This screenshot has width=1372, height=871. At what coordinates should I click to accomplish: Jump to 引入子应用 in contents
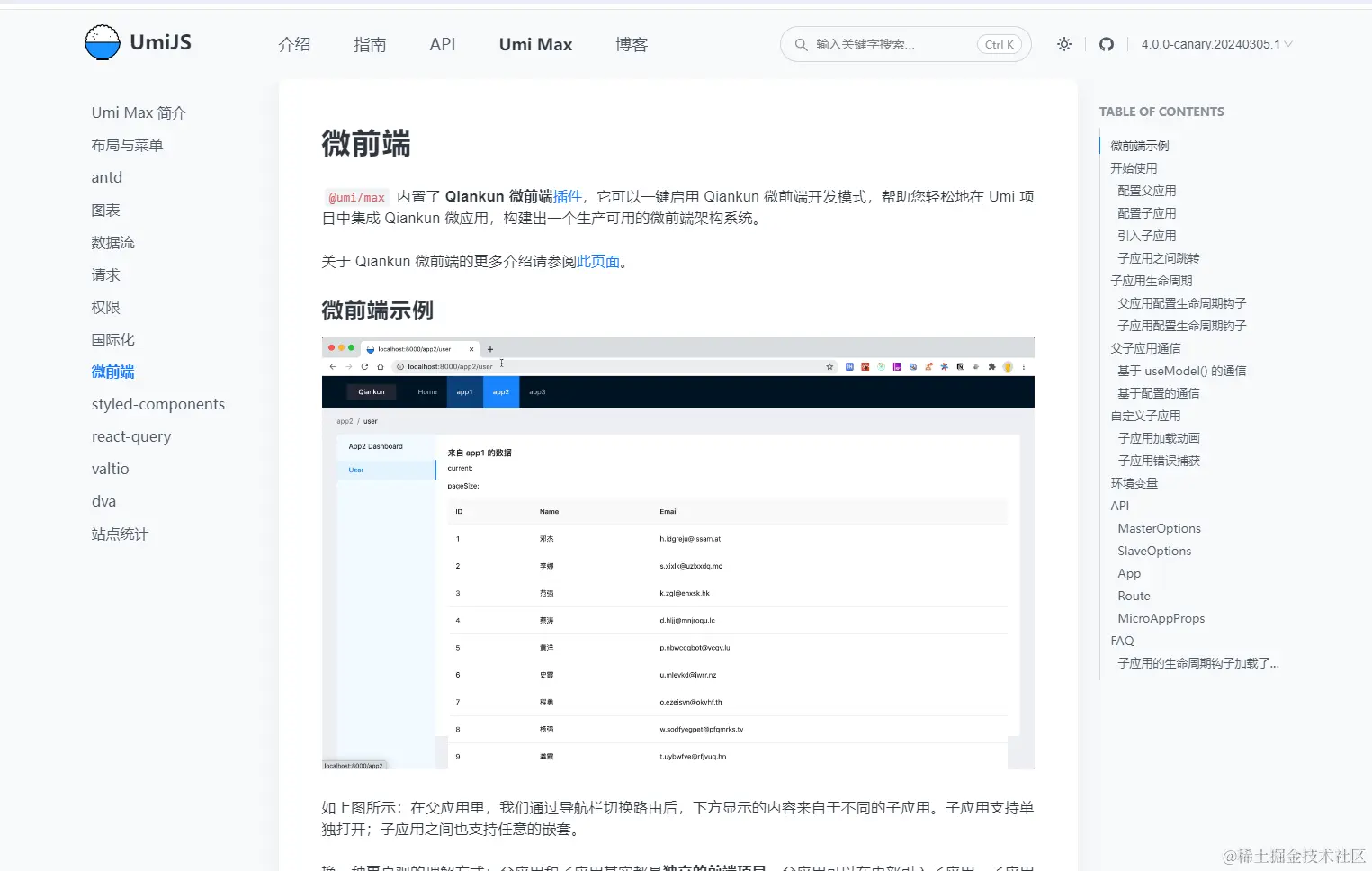point(1146,236)
